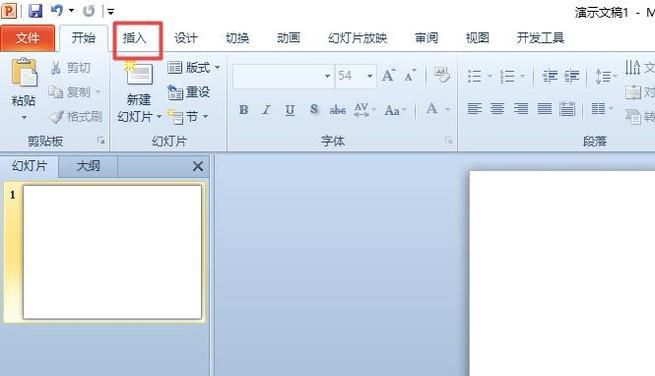Close the slides/outline pane
This screenshot has height=376, width=655.
coord(198,166)
